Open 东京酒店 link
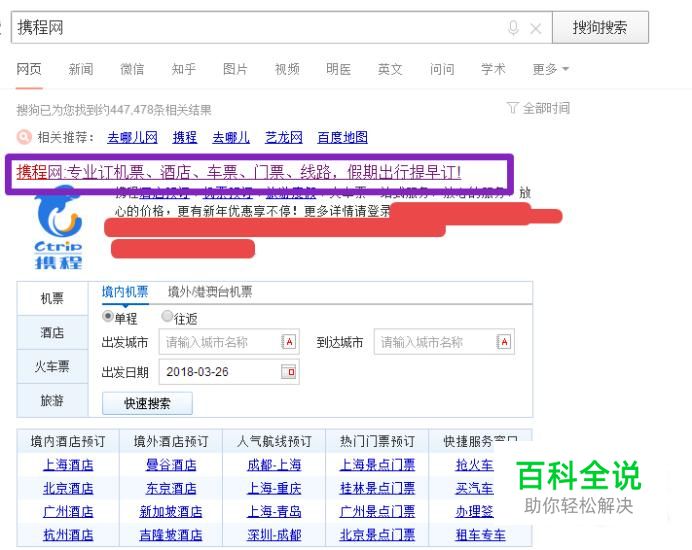The image size is (692, 550). click(171, 488)
